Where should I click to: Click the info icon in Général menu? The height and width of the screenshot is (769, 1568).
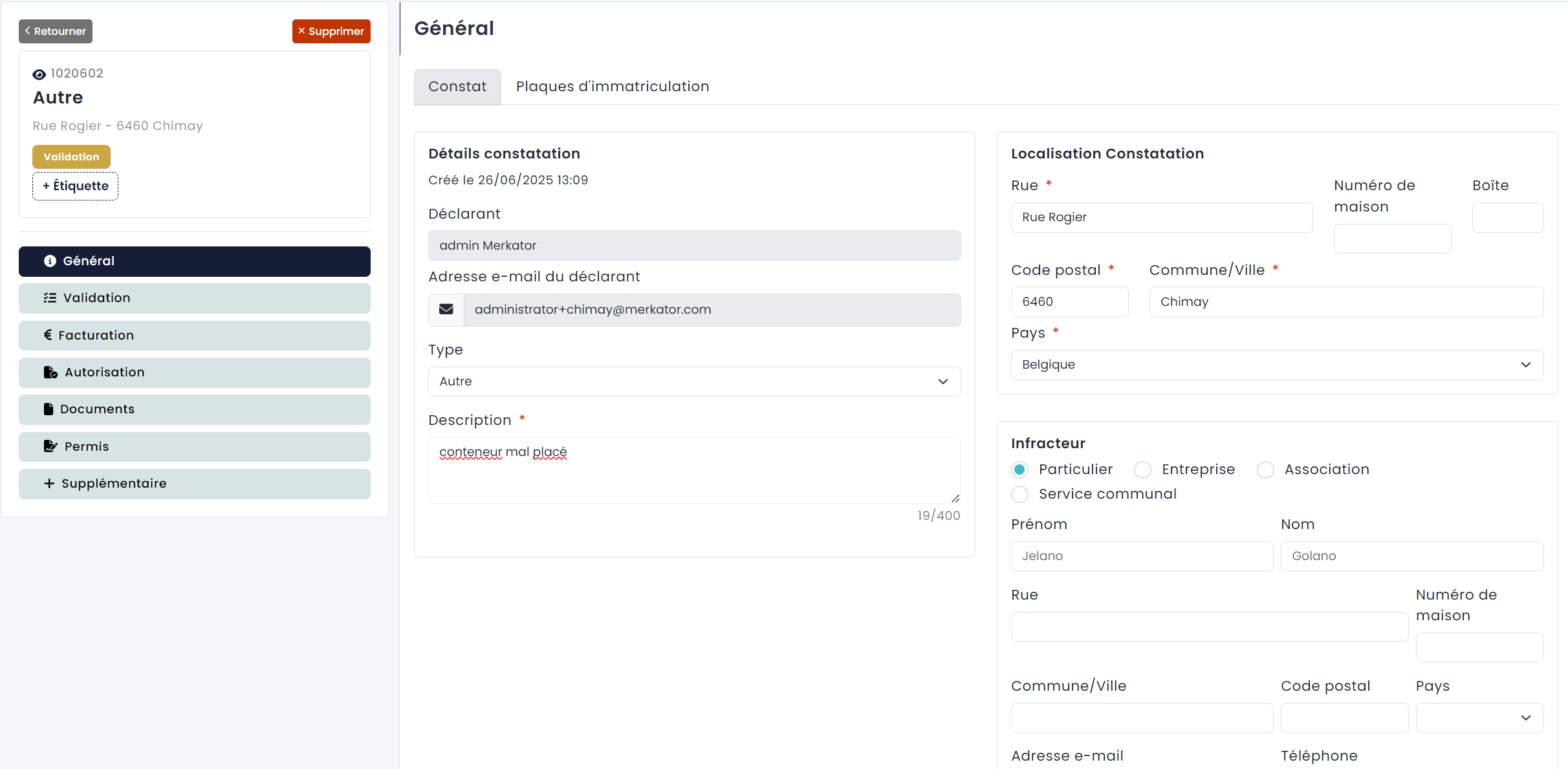click(x=50, y=261)
